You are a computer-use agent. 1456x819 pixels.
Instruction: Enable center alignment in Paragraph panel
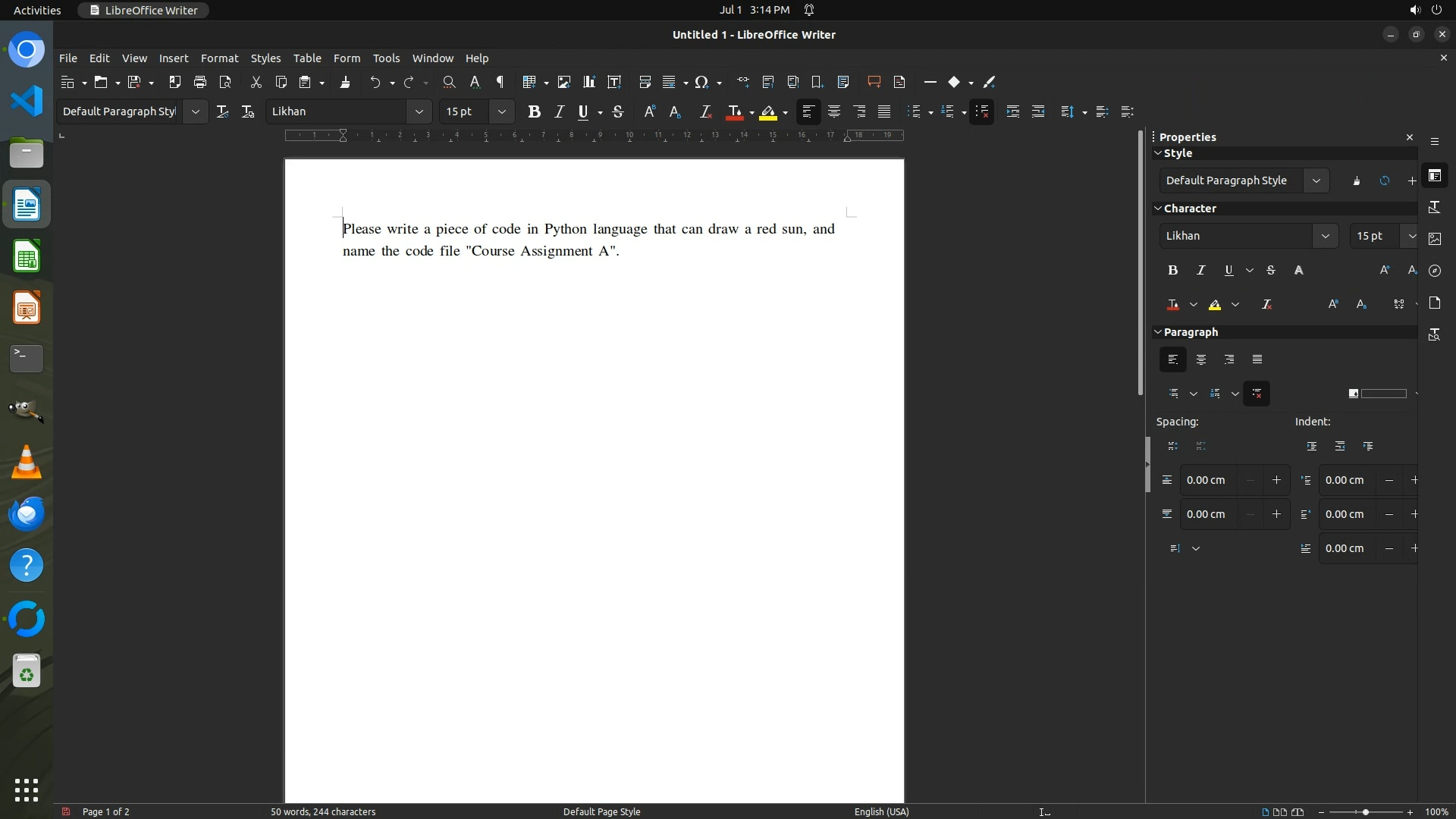point(1201,359)
